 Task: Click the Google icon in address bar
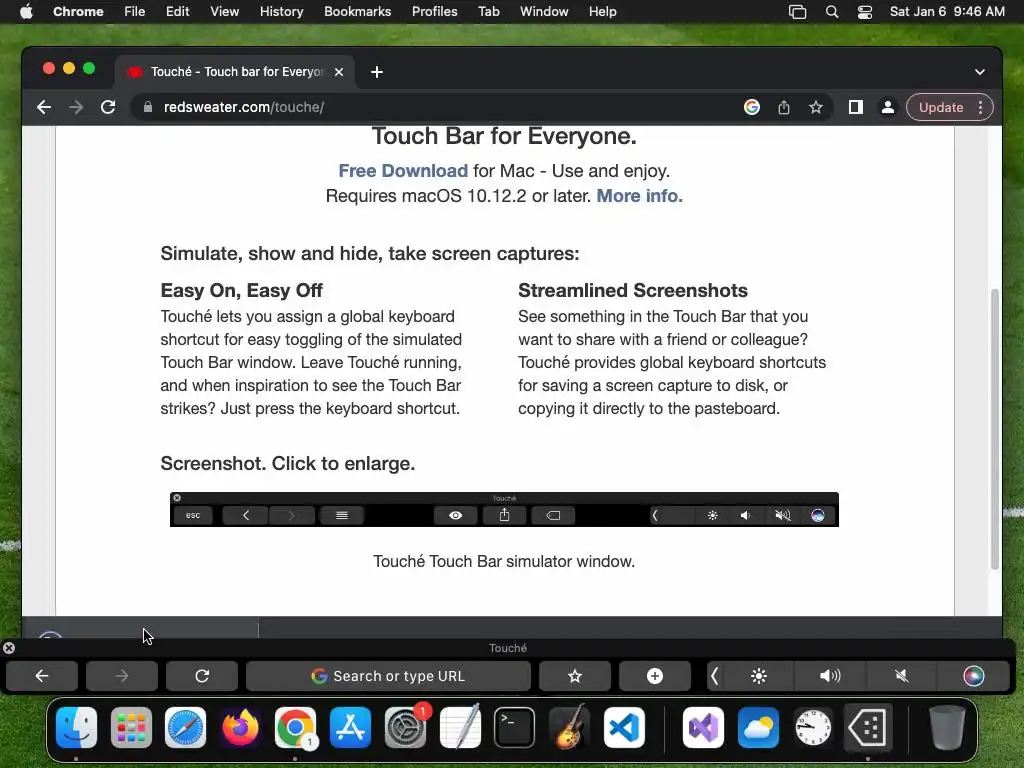(x=752, y=107)
